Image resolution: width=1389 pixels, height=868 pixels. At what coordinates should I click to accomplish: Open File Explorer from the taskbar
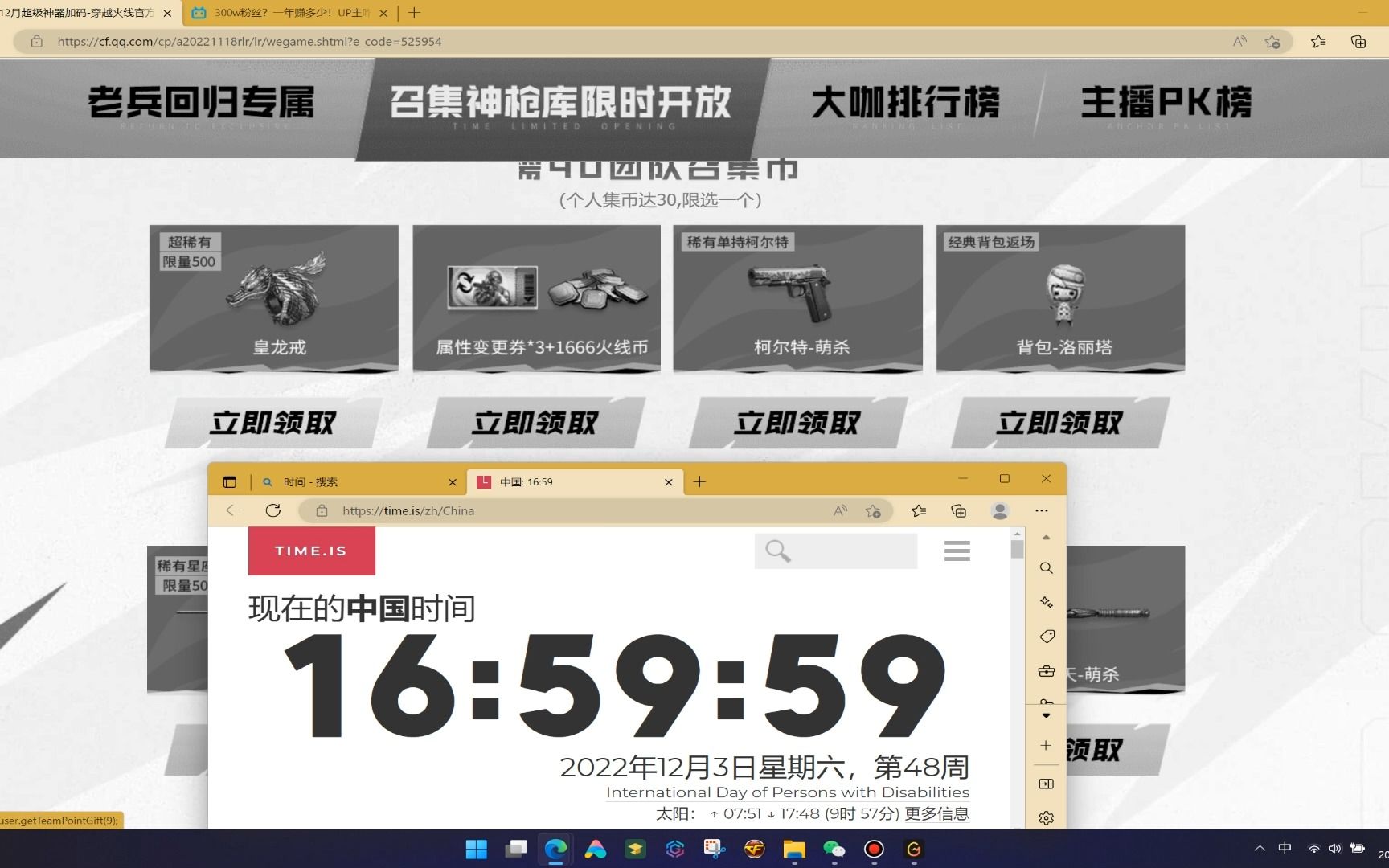[794, 850]
